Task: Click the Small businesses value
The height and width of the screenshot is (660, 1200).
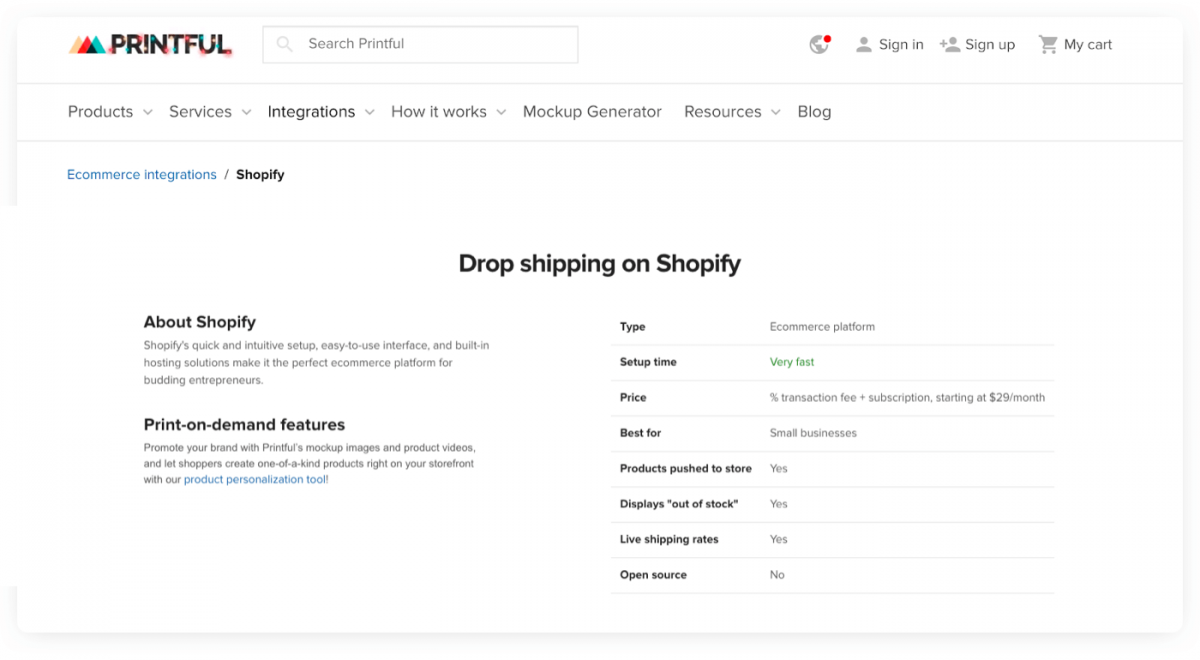Action: pyautogui.click(x=813, y=433)
